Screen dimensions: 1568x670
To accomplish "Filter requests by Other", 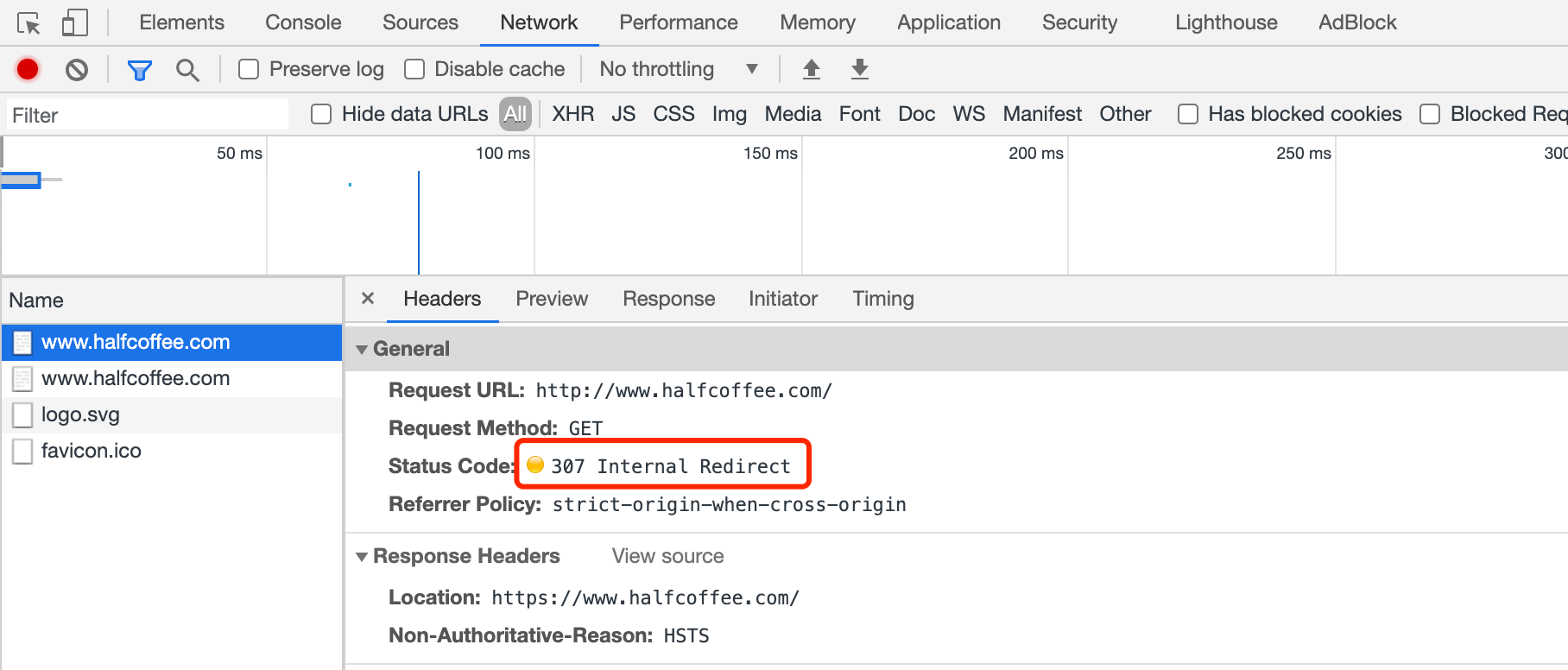I will 1125,114.
